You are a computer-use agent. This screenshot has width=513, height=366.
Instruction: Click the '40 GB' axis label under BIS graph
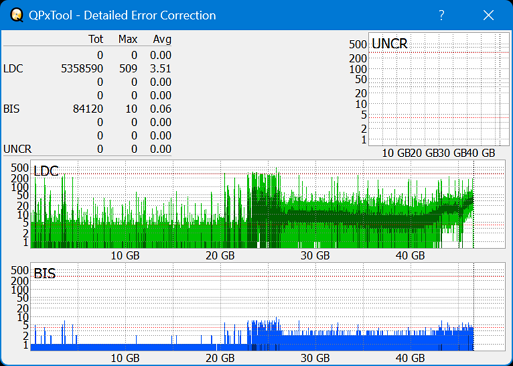410,358
